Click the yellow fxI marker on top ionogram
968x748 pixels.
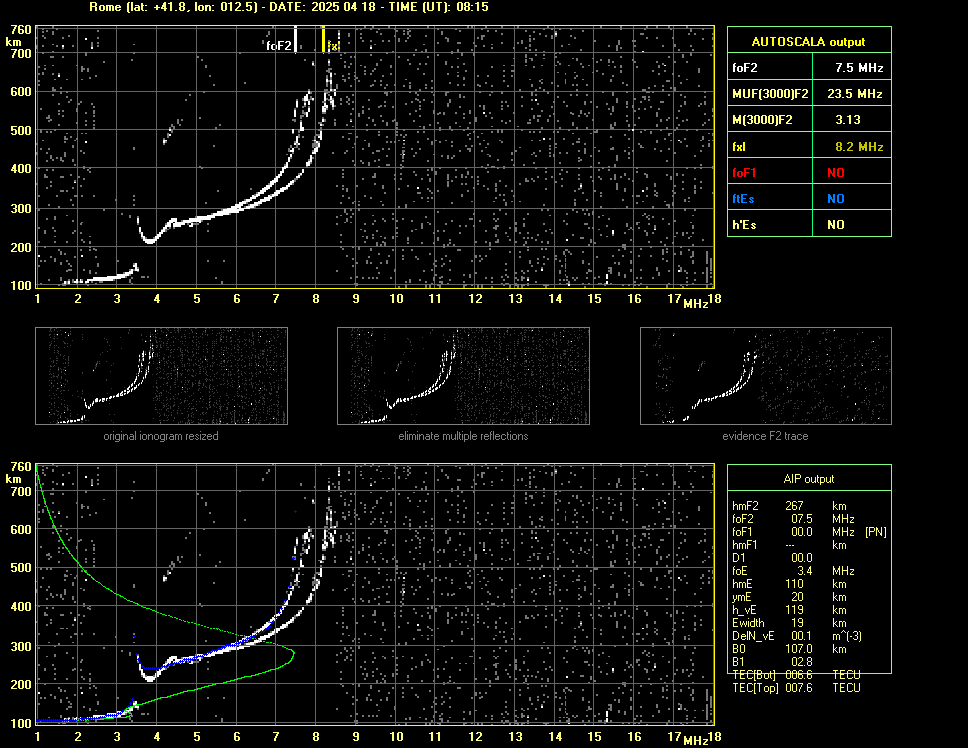point(323,39)
